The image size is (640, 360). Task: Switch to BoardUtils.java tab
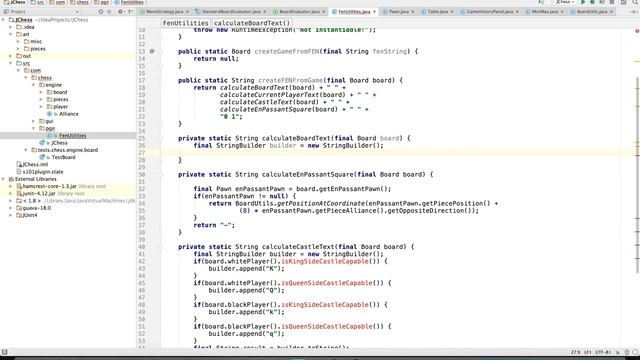(x=591, y=12)
